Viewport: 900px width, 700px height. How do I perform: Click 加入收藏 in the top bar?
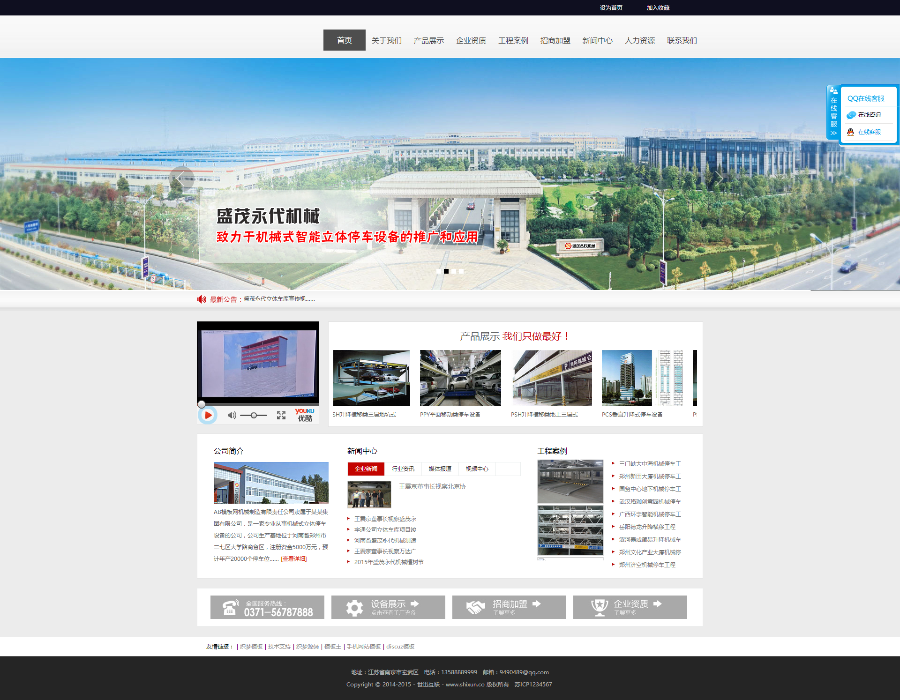[x=658, y=7]
